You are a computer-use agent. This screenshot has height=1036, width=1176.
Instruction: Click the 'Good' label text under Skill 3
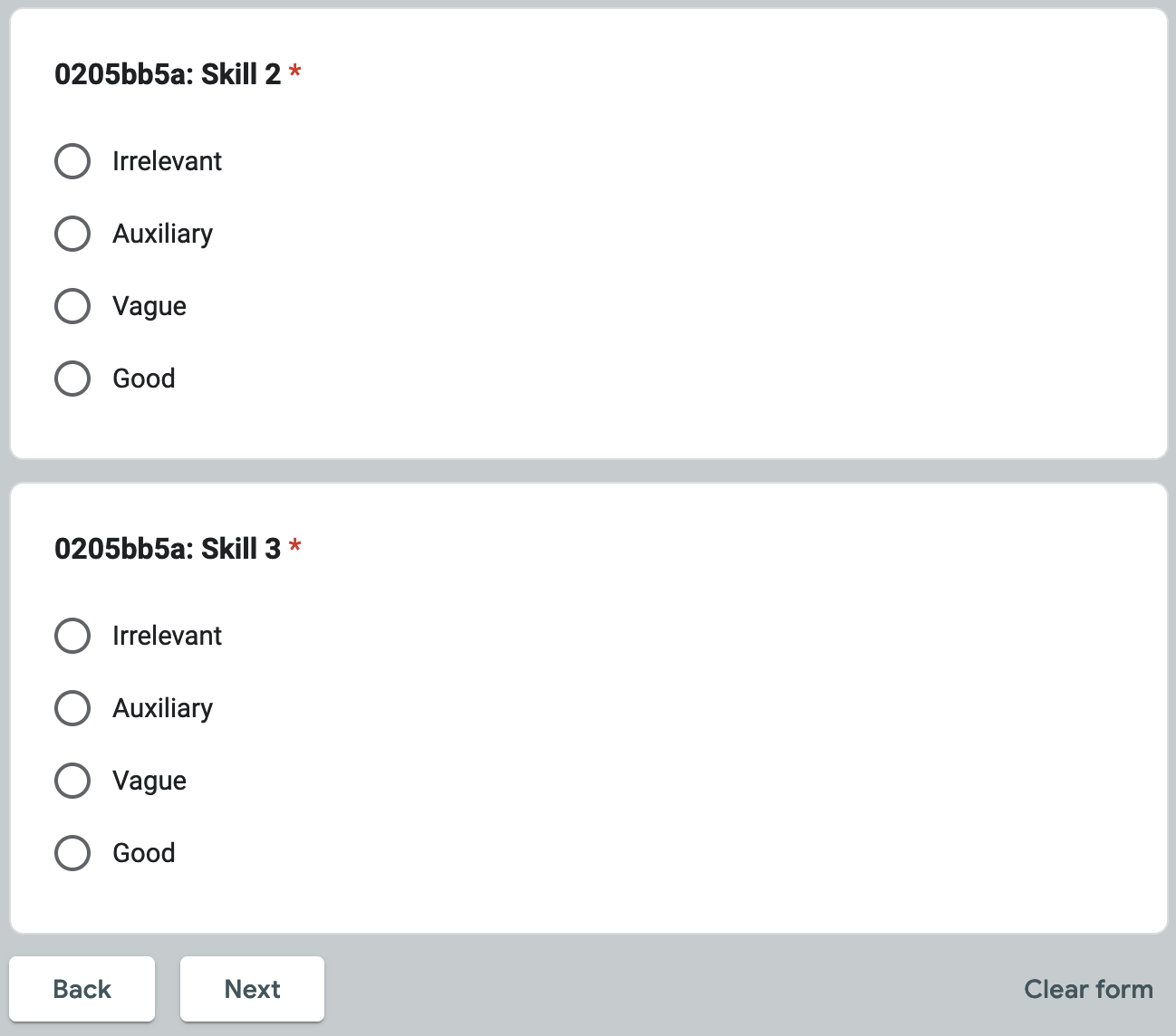[x=144, y=853]
